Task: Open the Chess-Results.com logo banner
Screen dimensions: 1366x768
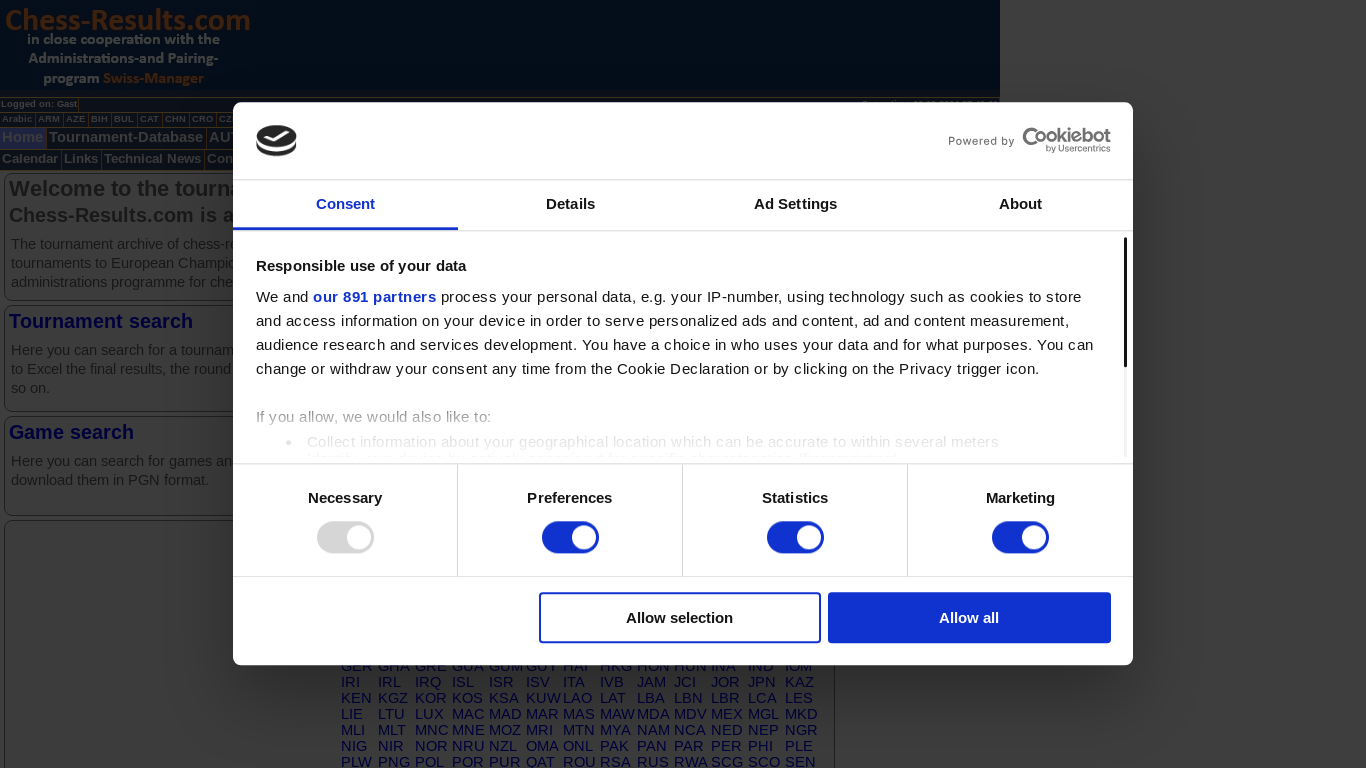Action: [127, 46]
